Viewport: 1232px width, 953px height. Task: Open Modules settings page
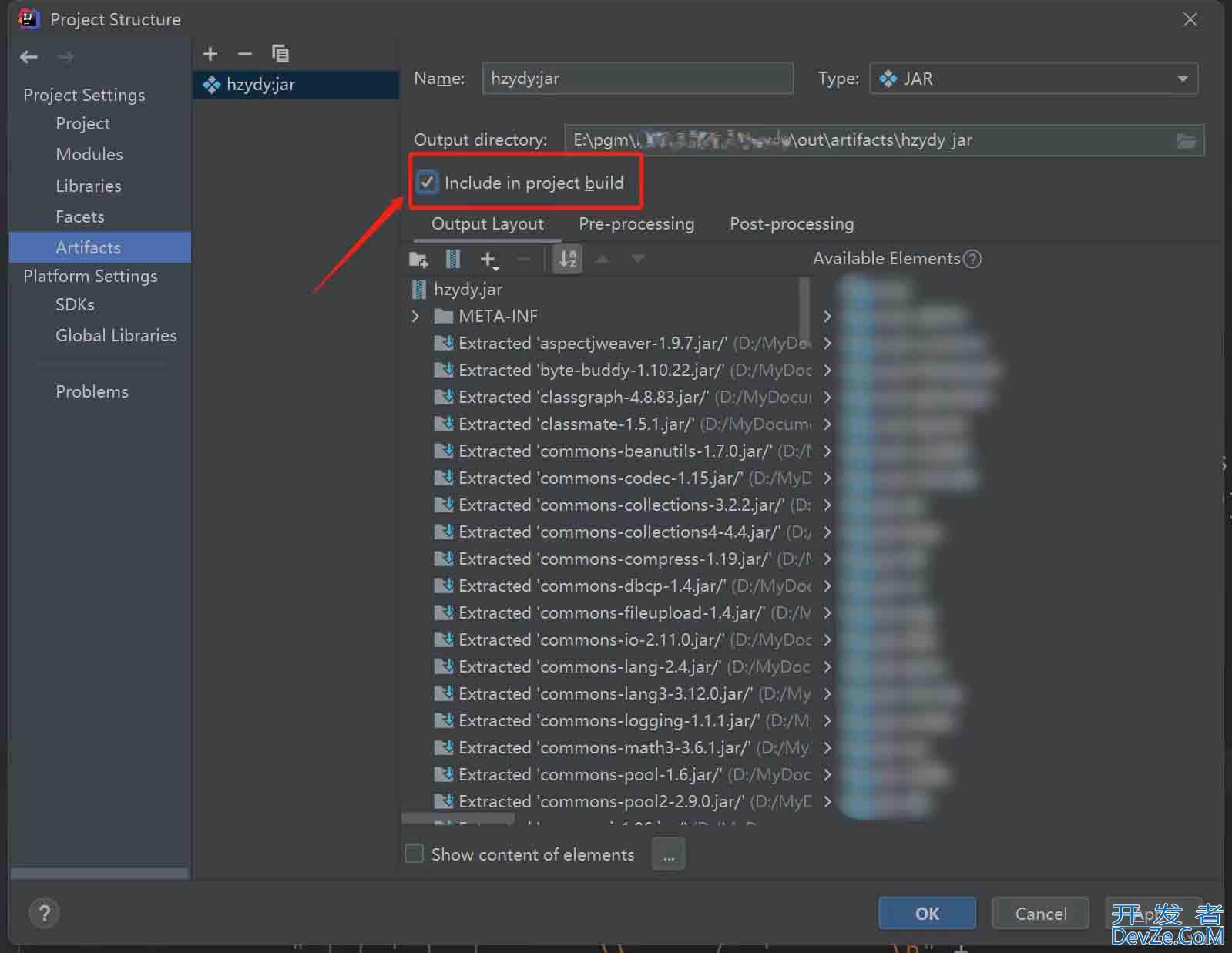89,155
